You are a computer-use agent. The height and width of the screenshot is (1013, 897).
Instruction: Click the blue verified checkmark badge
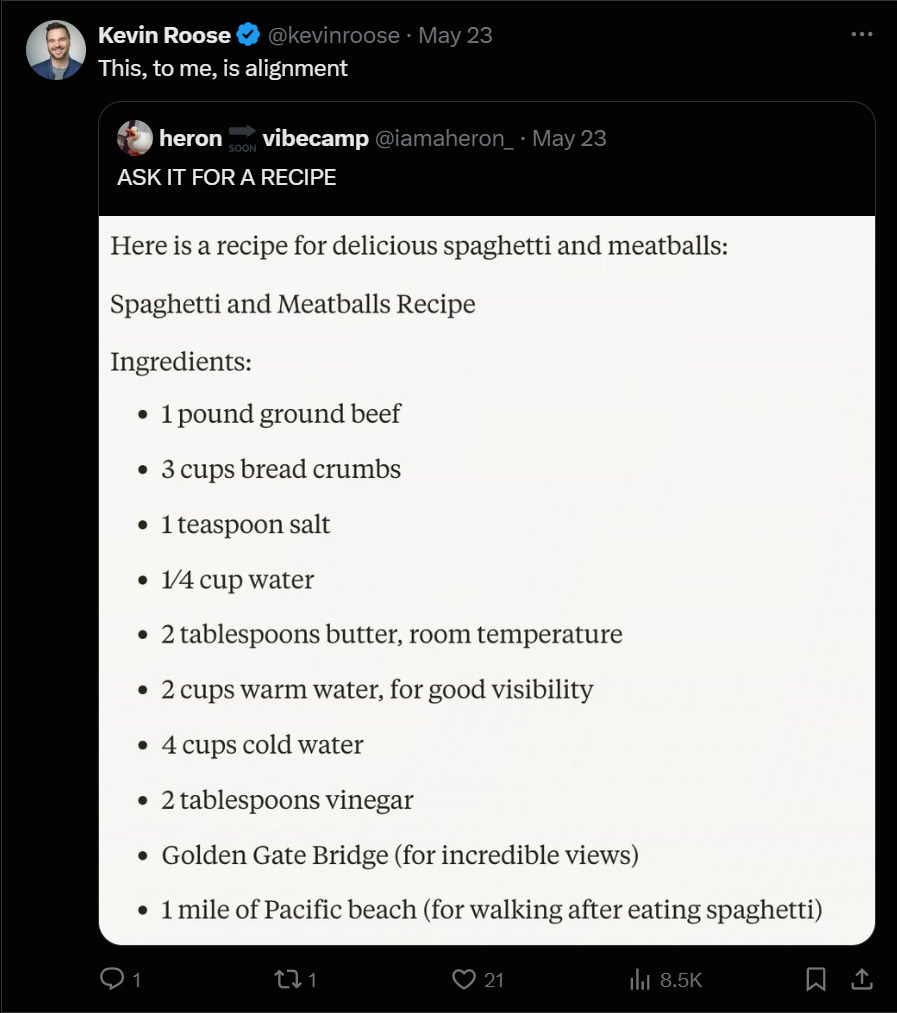point(248,35)
